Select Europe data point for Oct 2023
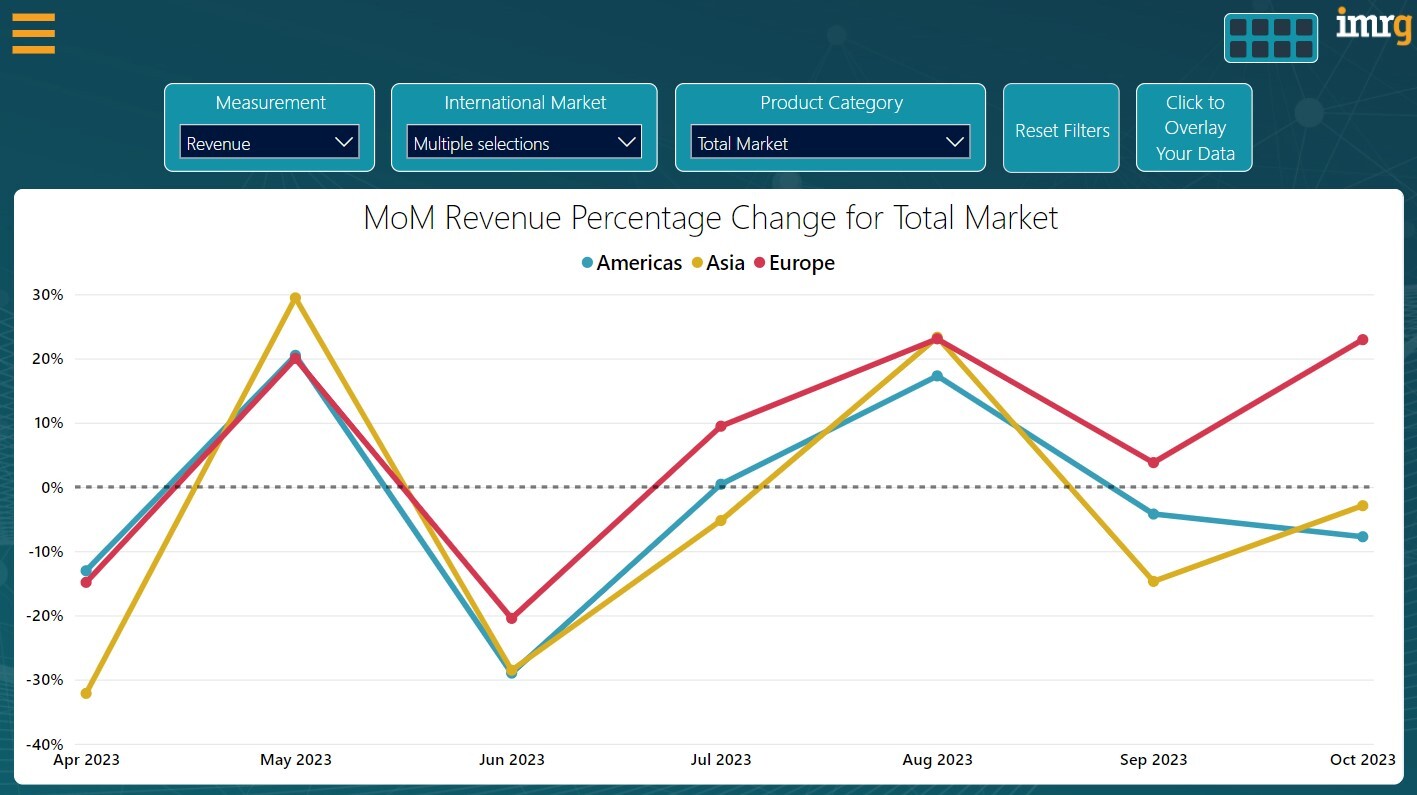This screenshot has height=795, width=1417. (x=1362, y=340)
